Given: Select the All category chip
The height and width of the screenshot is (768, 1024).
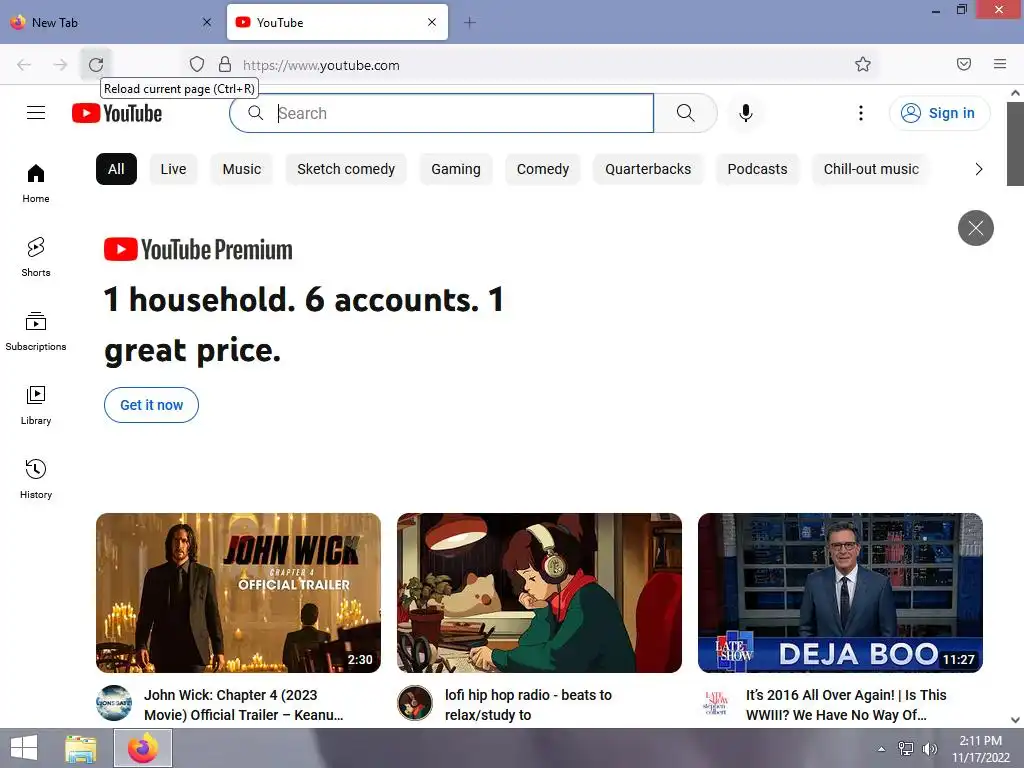Looking at the screenshot, I should 116,169.
